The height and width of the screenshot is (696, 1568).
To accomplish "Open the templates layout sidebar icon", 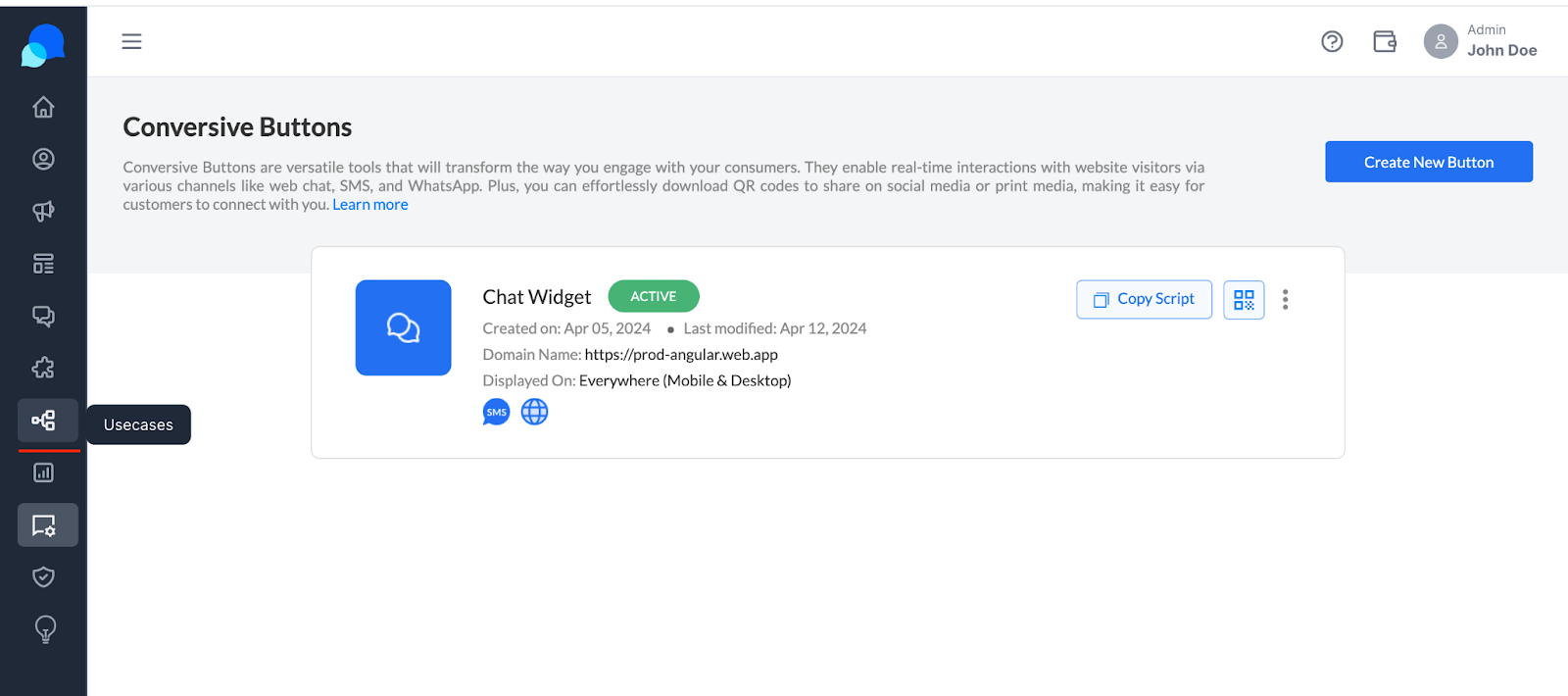I will [43, 264].
